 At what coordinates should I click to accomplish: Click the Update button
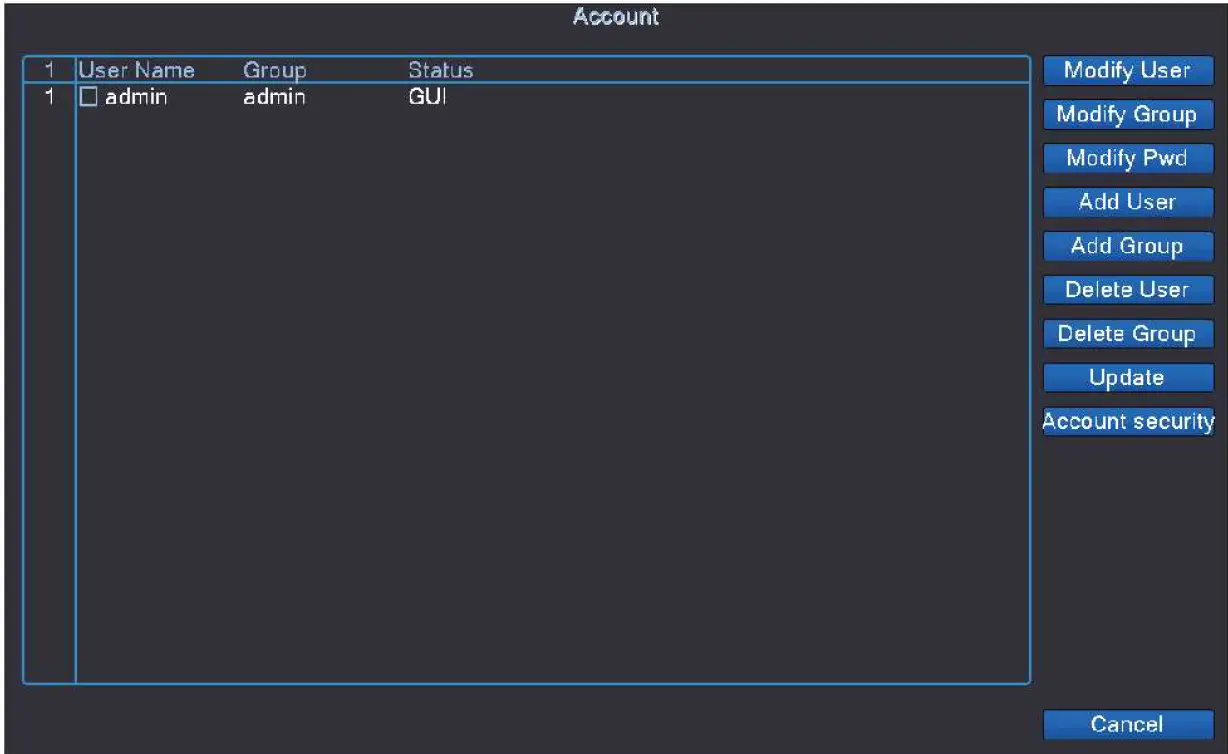coord(1127,378)
